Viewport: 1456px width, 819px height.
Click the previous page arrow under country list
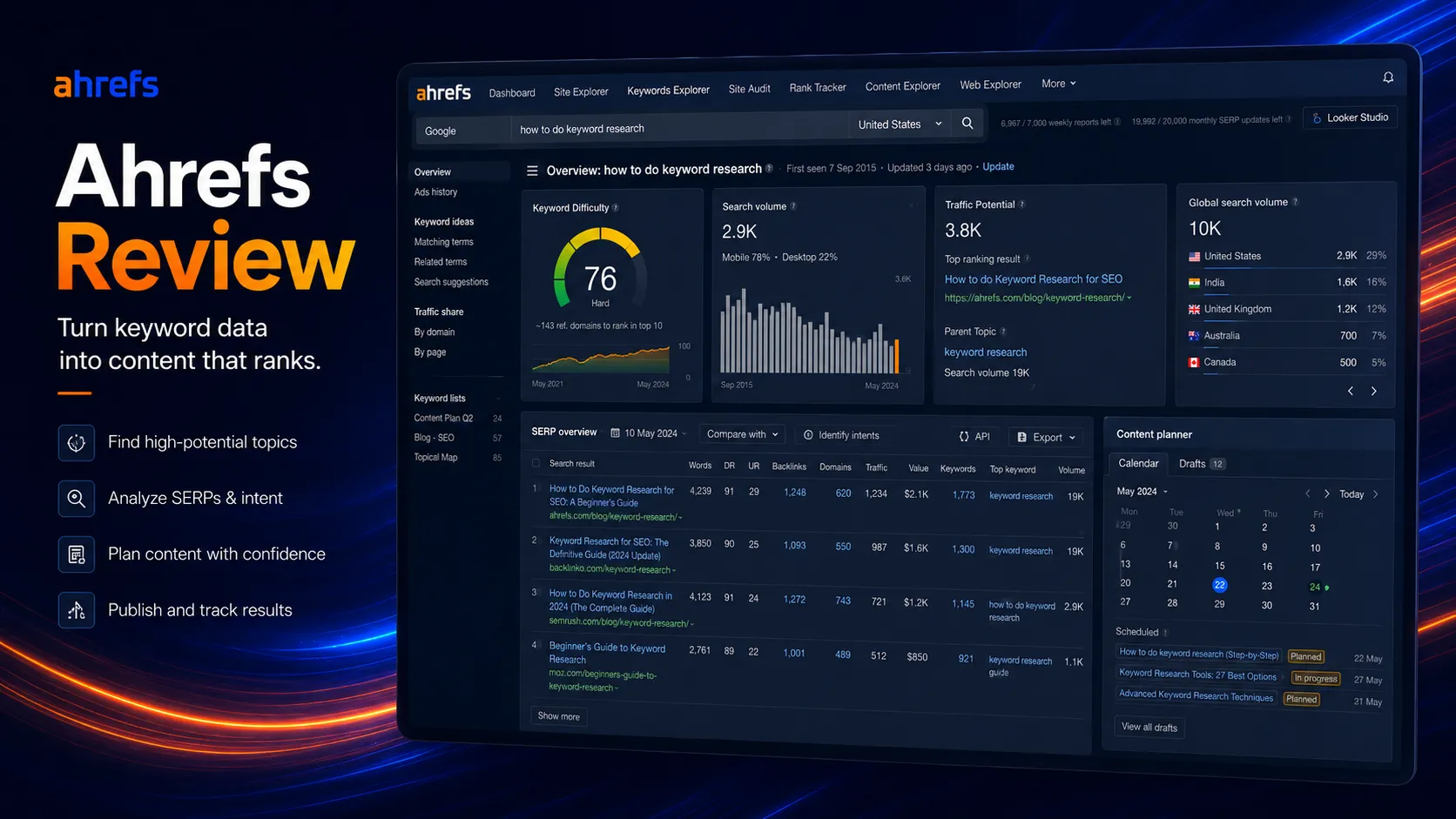pyautogui.click(x=1351, y=391)
